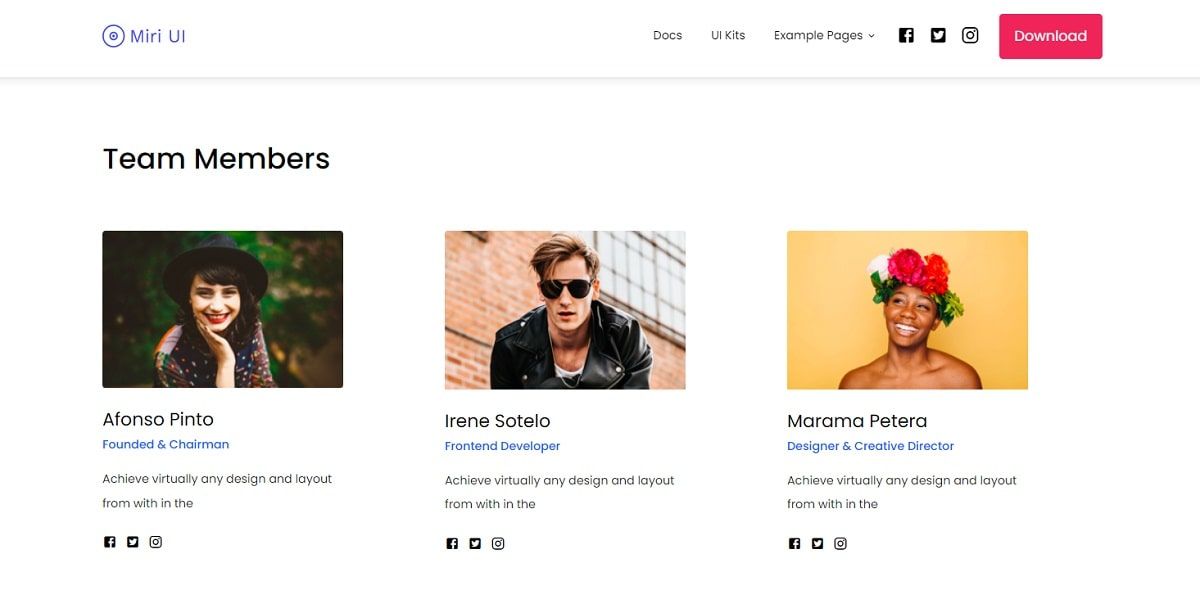Image resolution: width=1200 pixels, height=608 pixels.
Task: Click Marama Petera's Facebook icon
Action: (x=794, y=543)
